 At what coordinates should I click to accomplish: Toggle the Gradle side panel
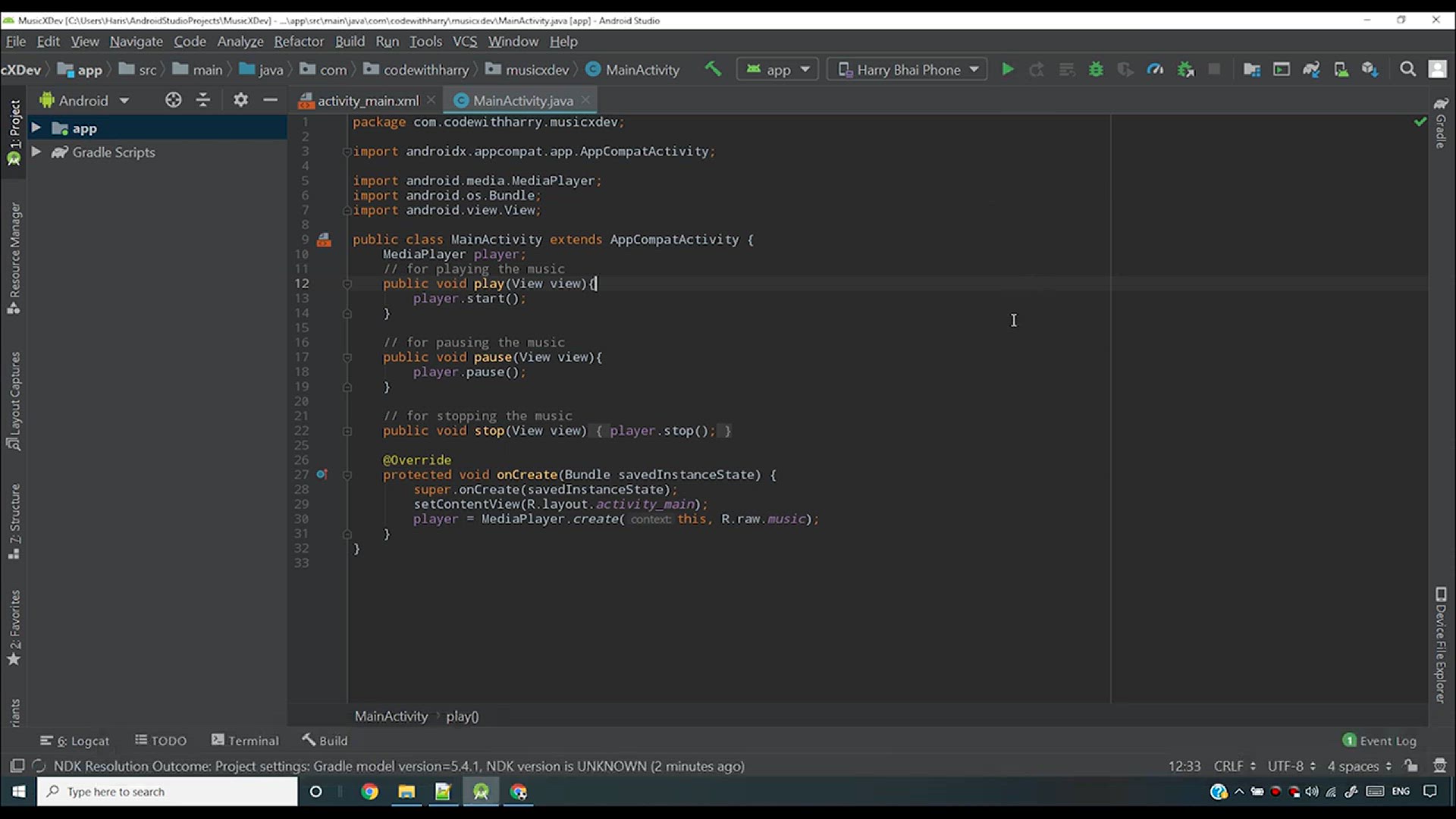[1441, 122]
